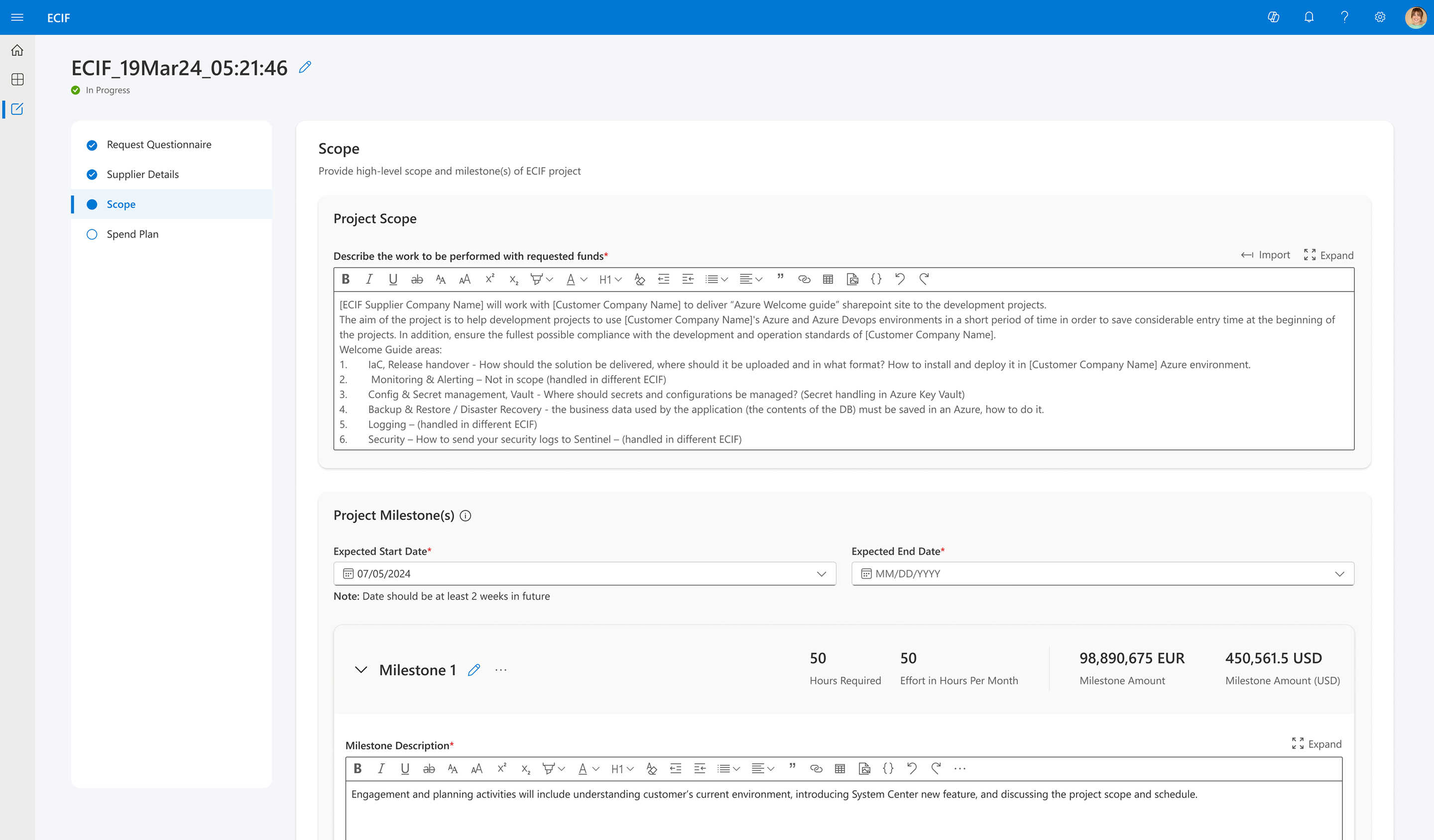Click Bold in Project Scope toolbar
This screenshot has width=1434, height=840.
point(346,279)
